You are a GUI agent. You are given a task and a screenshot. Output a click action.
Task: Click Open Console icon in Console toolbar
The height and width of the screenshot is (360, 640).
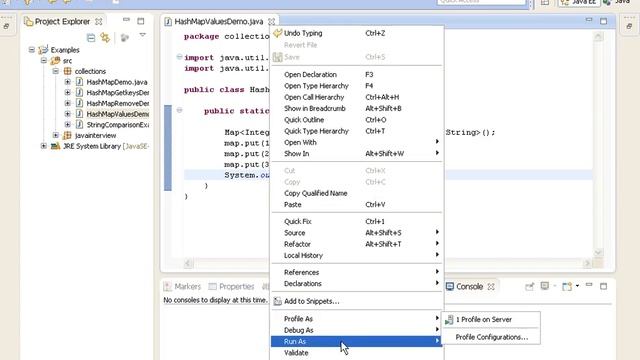pos(567,287)
